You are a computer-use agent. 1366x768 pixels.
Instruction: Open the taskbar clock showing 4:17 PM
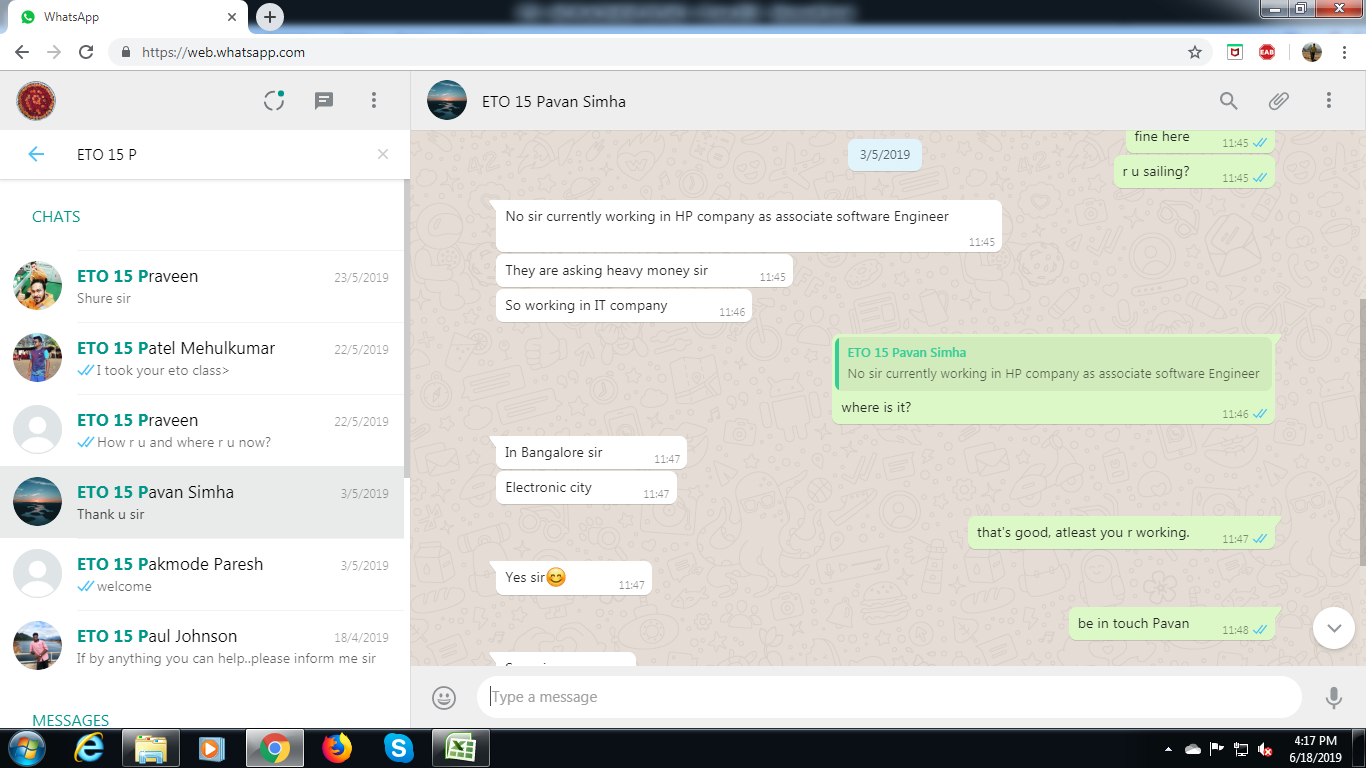tap(1316, 749)
